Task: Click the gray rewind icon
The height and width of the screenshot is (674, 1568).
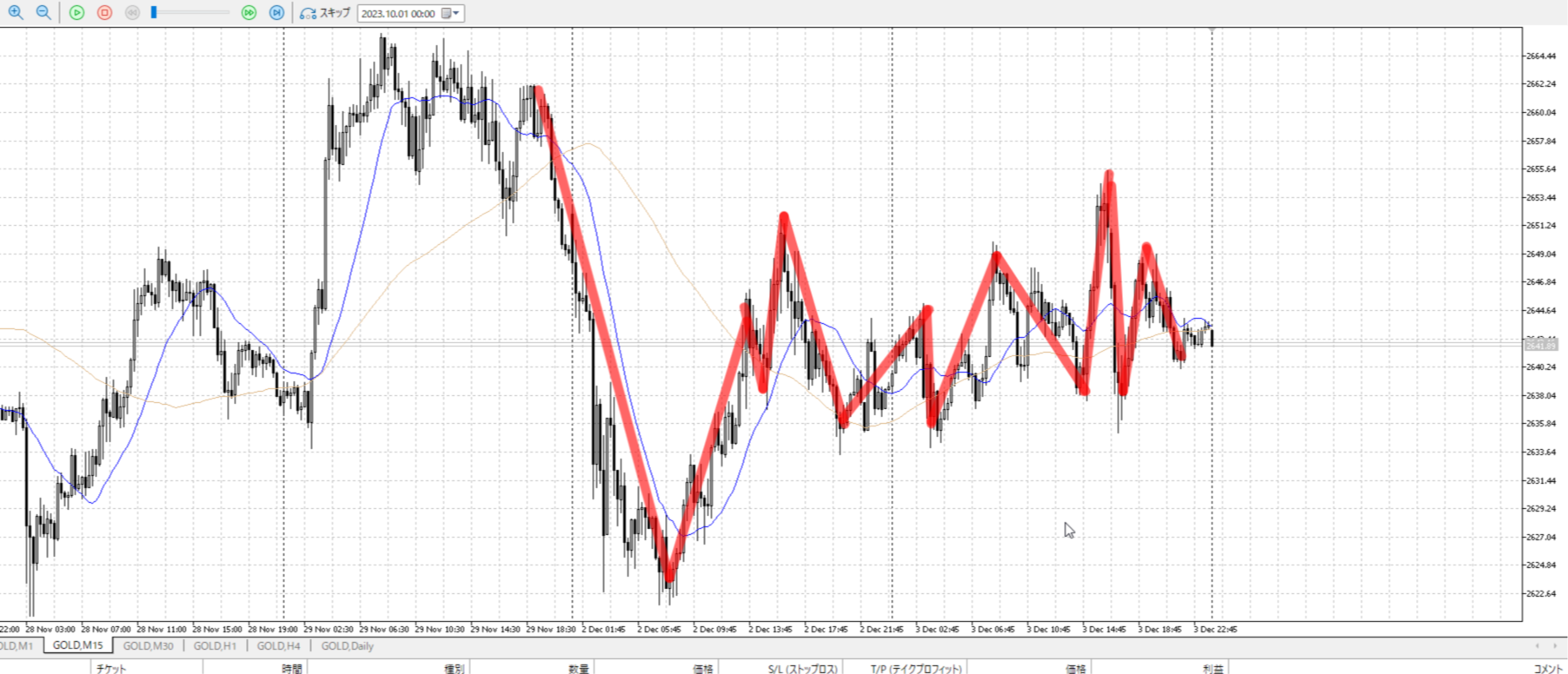Action: pos(132,13)
